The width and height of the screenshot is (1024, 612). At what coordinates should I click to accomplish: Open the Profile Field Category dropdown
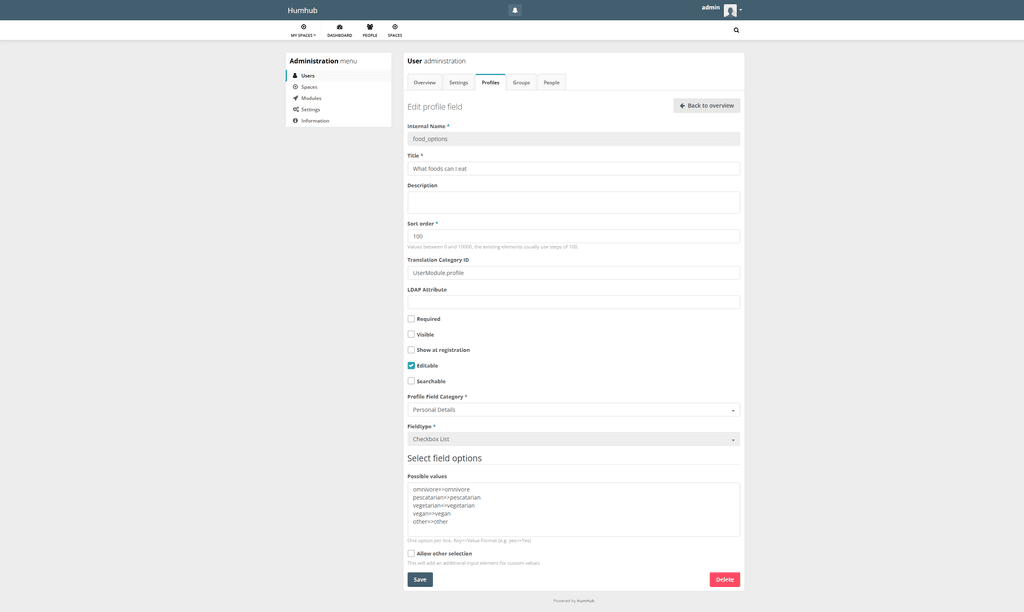tap(573, 409)
